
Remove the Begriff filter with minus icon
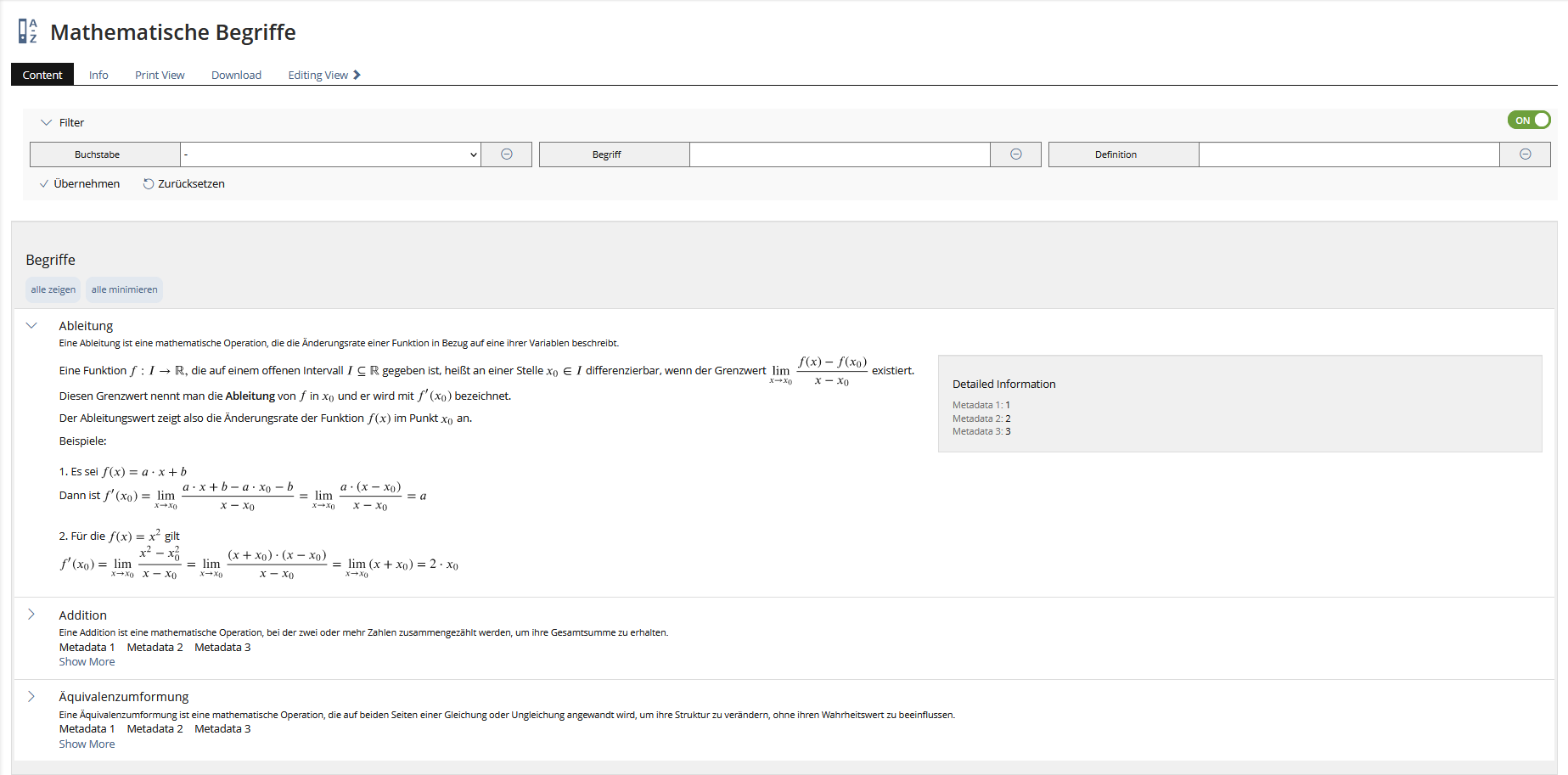[1015, 154]
